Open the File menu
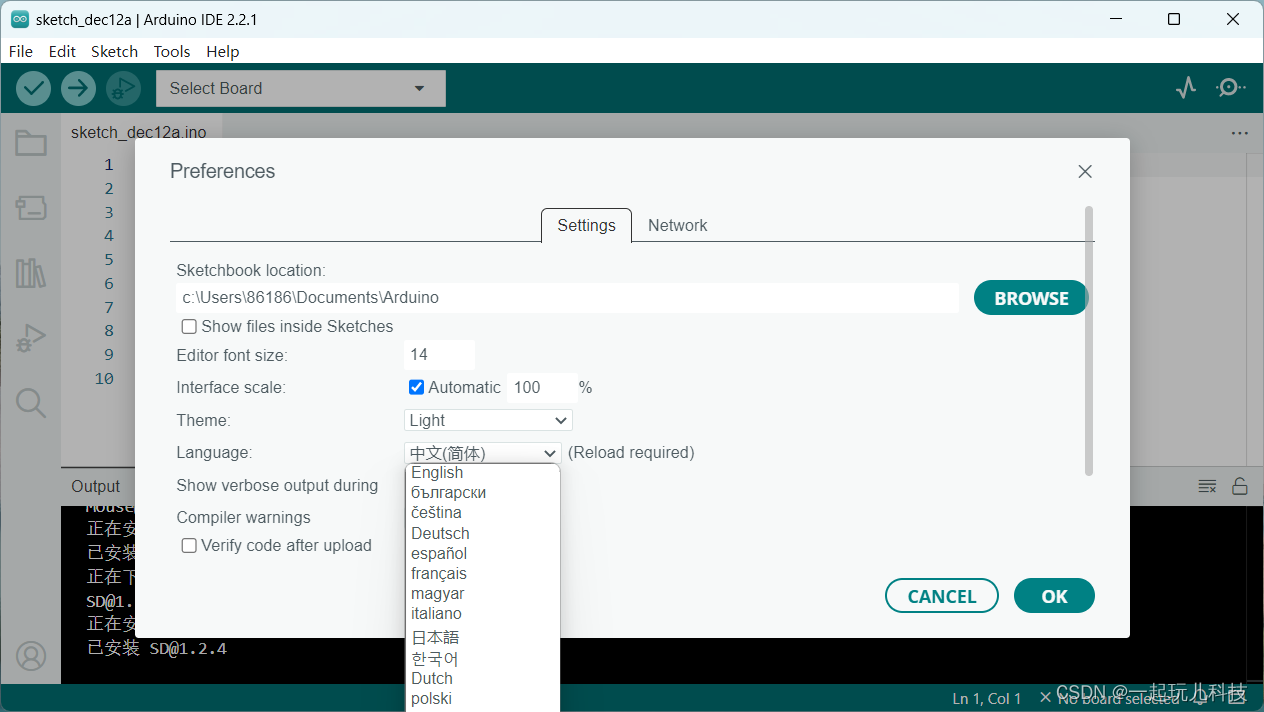 [x=21, y=52]
